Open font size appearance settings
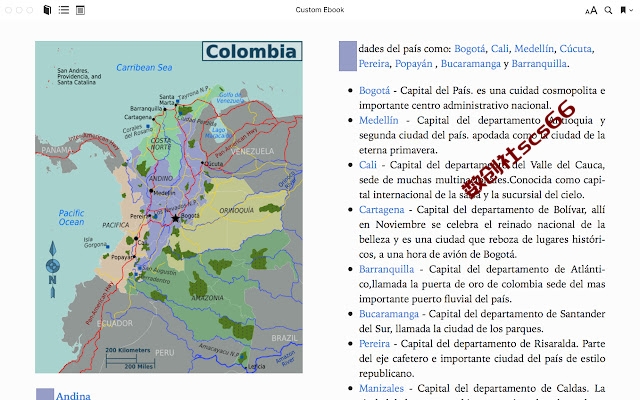 click(x=591, y=10)
